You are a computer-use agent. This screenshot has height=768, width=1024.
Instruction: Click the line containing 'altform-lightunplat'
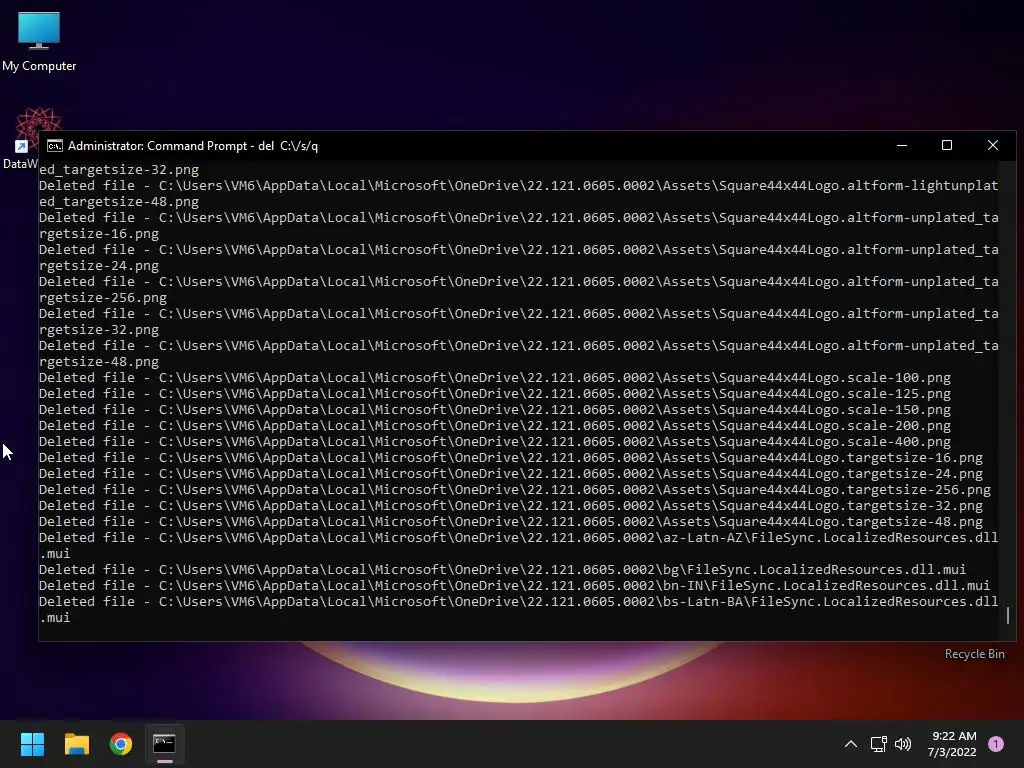[x=519, y=185]
